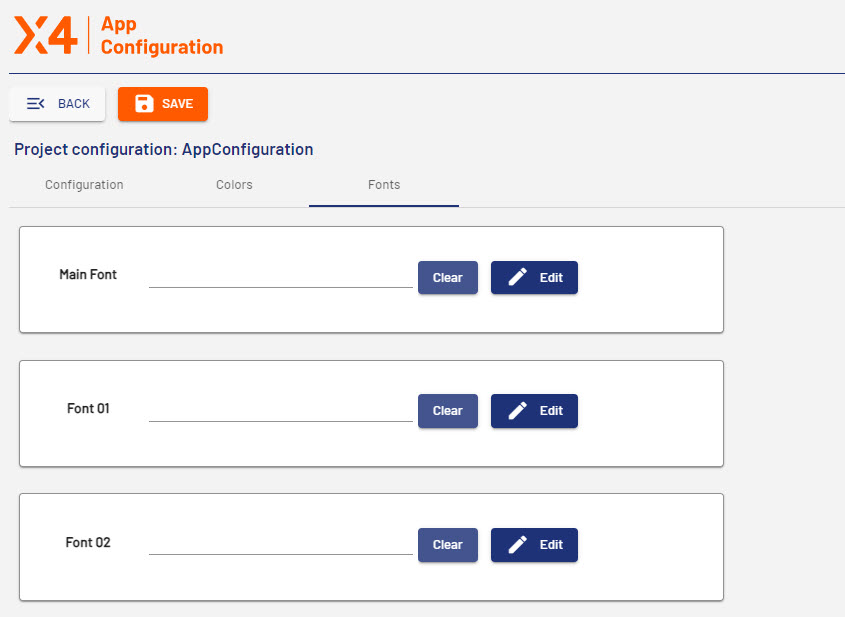Click the floppy disk save icon
The height and width of the screenshot is (617, 845).
[144, 104]
